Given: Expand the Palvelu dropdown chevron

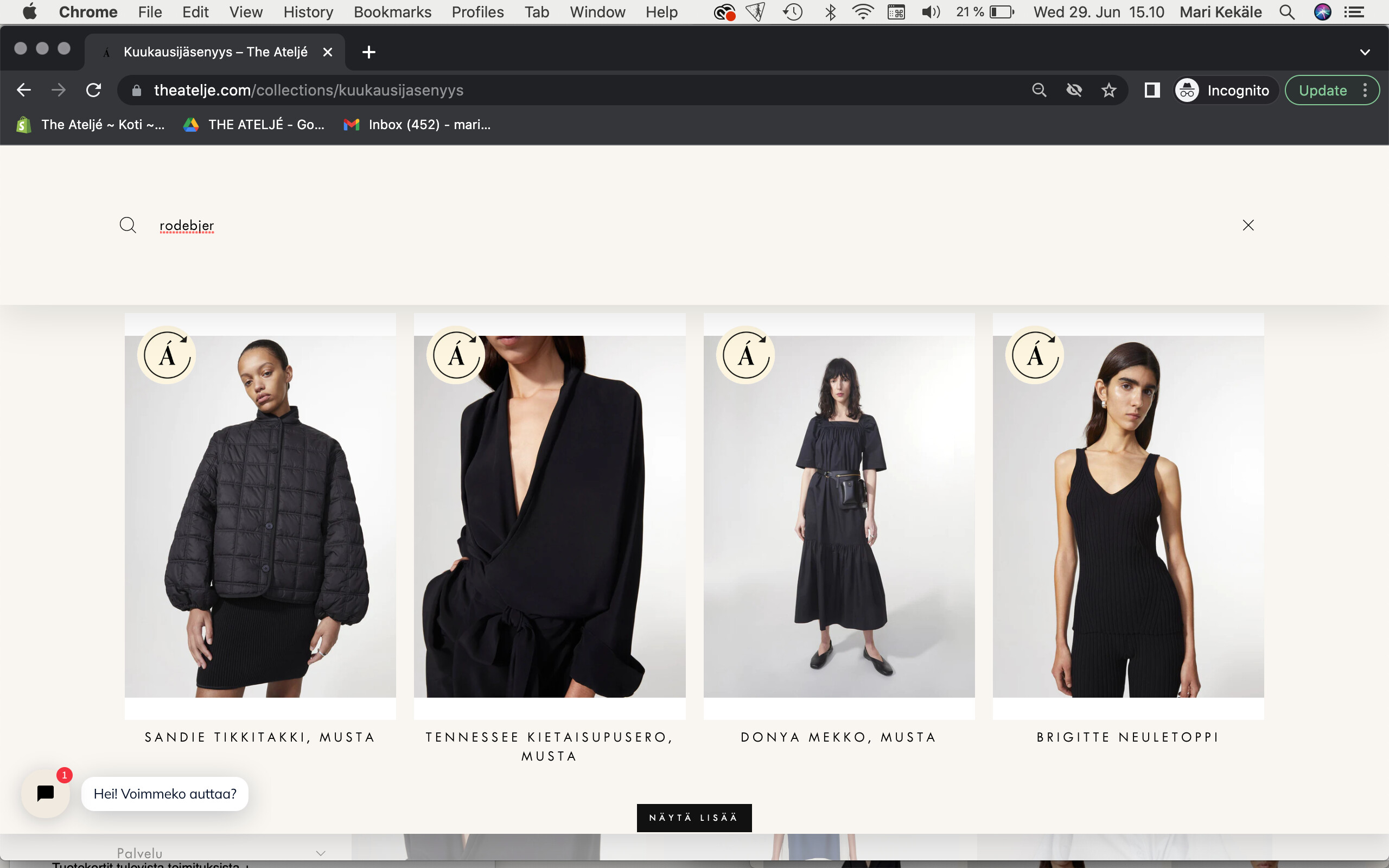Looking at the screenshot, I should tap(321, 853).
